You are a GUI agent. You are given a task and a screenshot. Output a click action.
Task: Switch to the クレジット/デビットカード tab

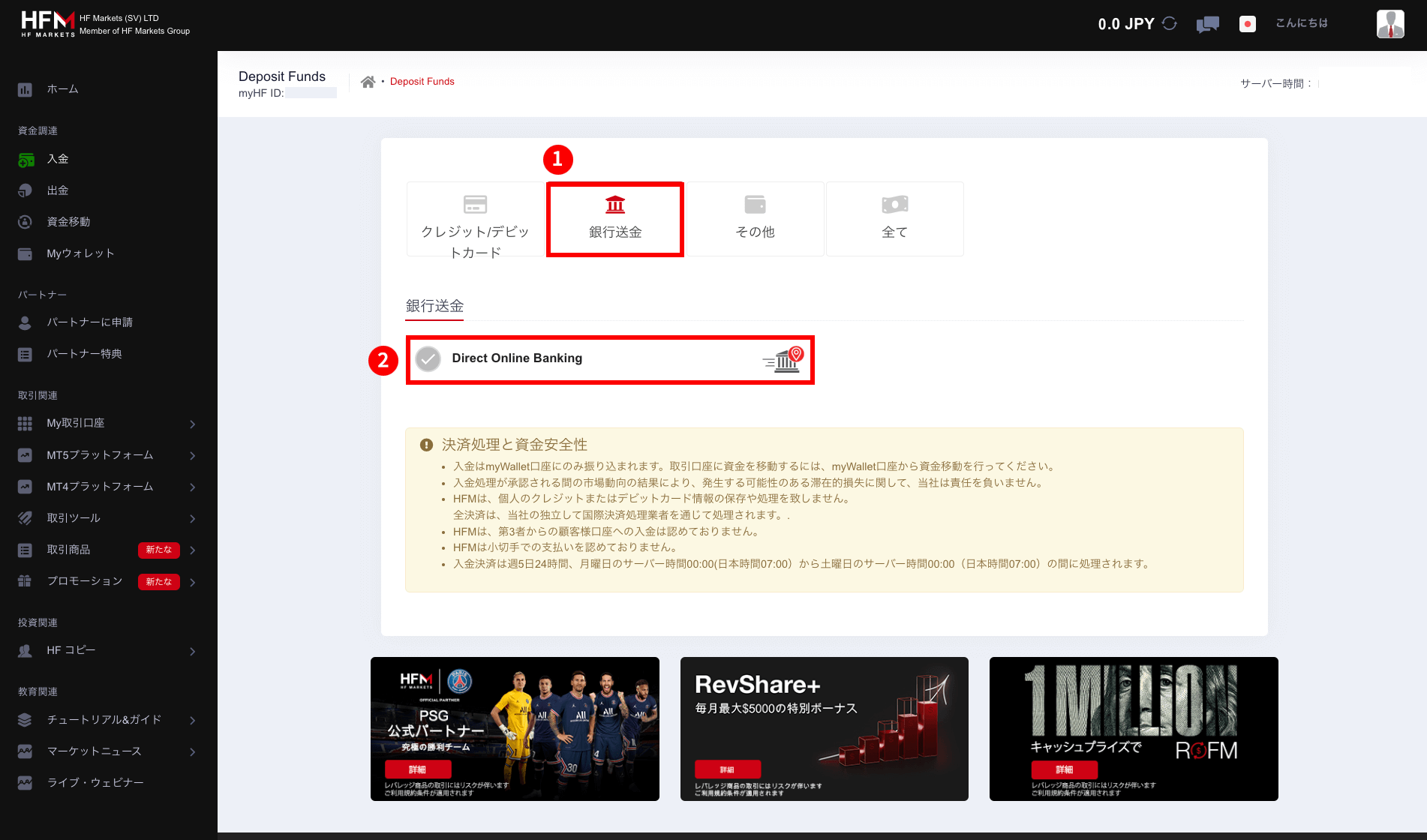tap(474, 219)
